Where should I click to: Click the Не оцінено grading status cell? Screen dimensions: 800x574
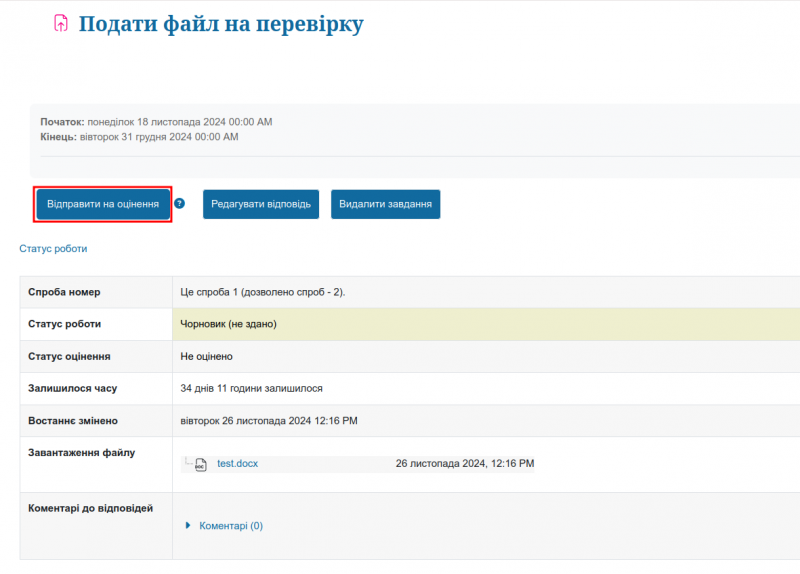pos(206,356)
